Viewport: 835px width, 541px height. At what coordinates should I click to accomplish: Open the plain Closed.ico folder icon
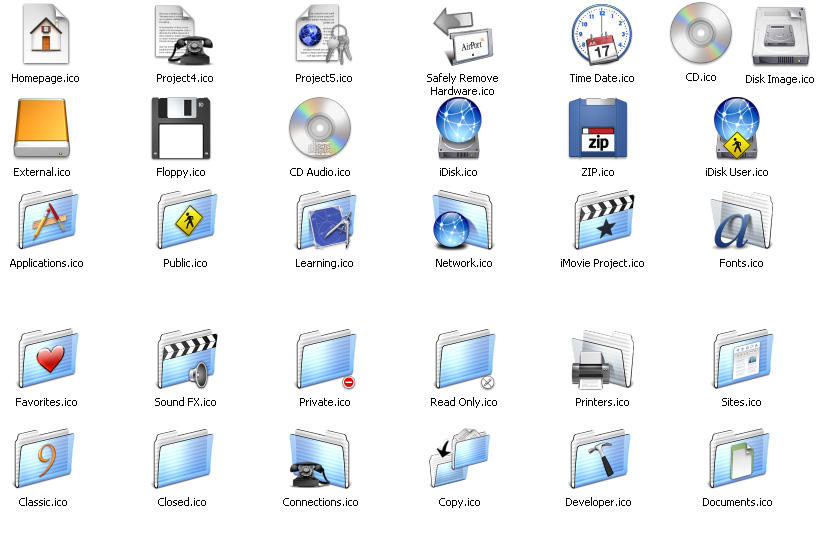pyautogui.click(x=183, y=458)
